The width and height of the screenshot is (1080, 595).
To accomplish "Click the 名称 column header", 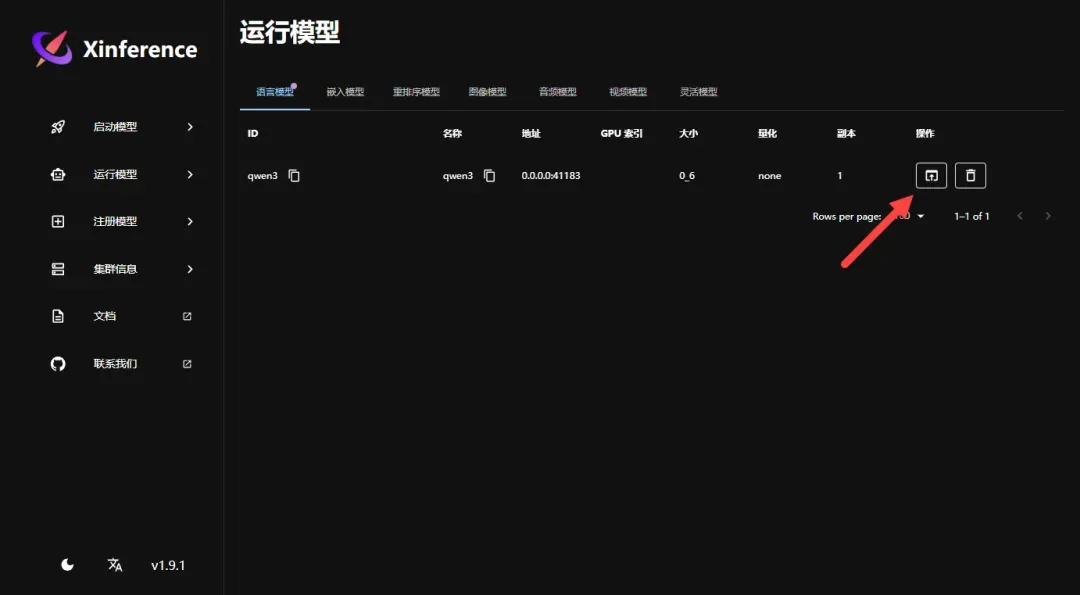I will [x=452, y=134].
